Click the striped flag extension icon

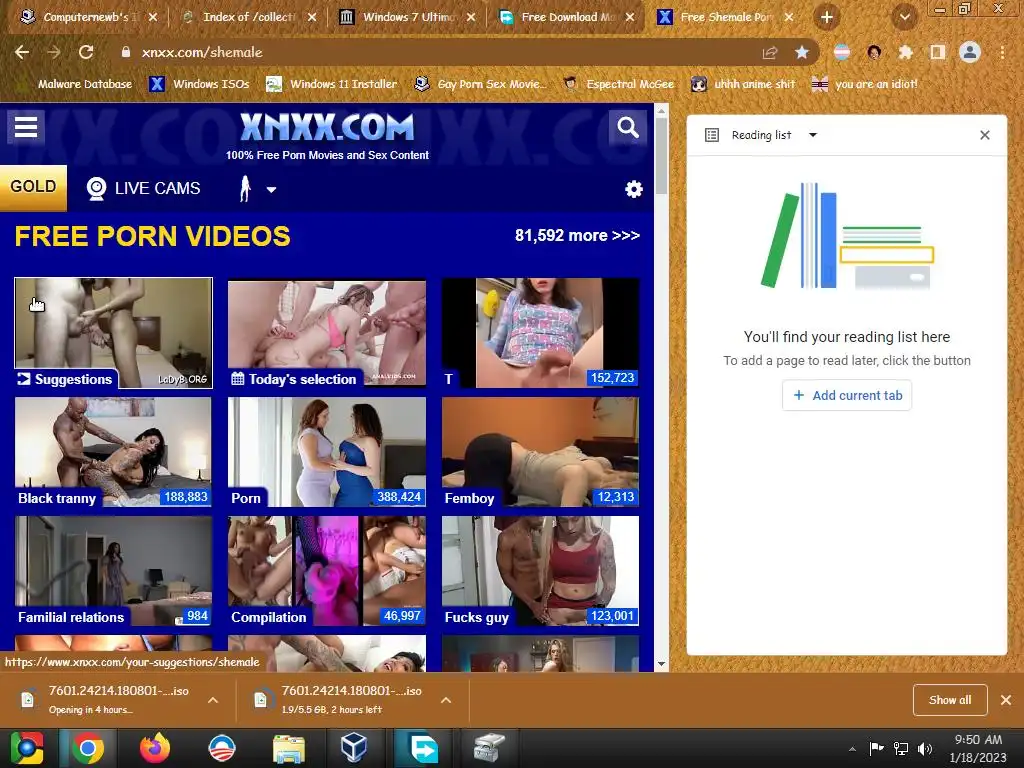(x=842, y=52)
